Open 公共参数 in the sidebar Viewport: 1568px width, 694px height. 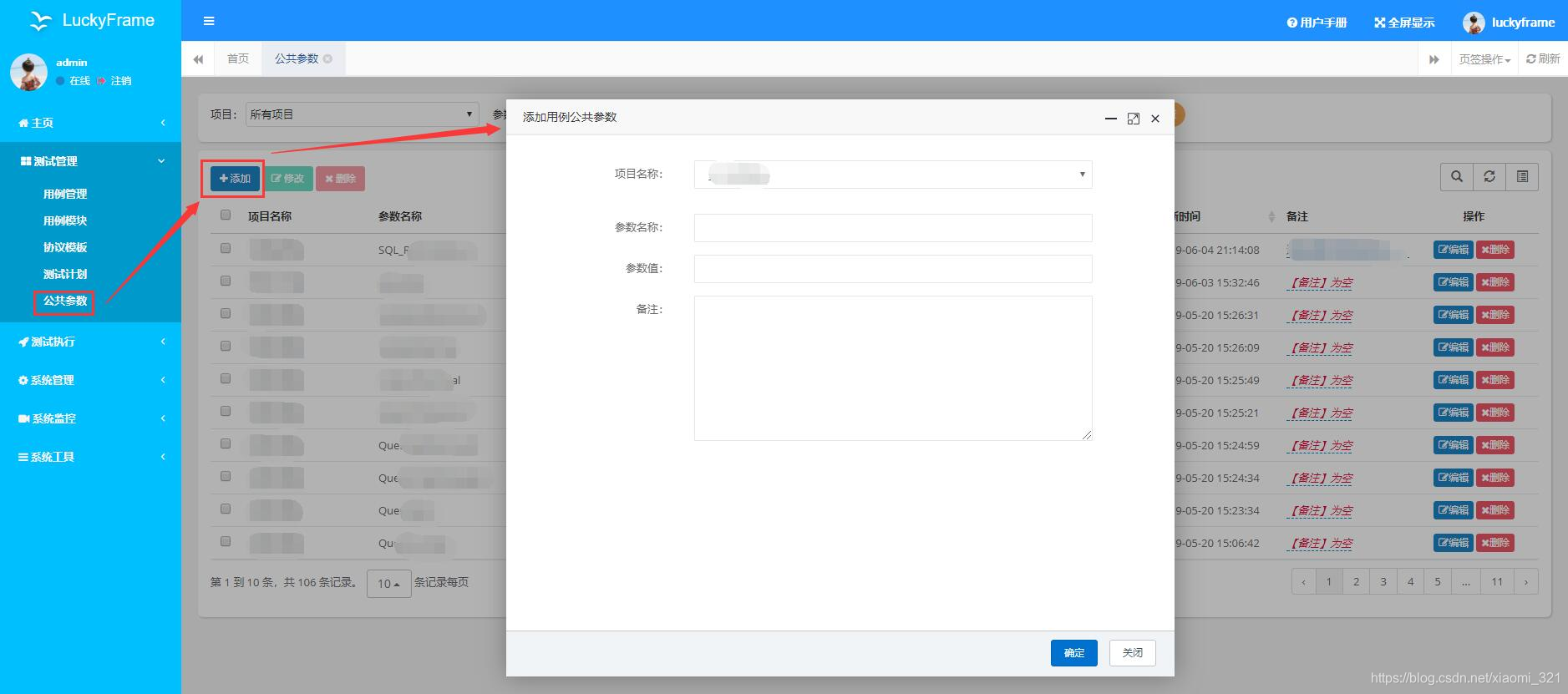pyautogui.click(x=65, y=301)
